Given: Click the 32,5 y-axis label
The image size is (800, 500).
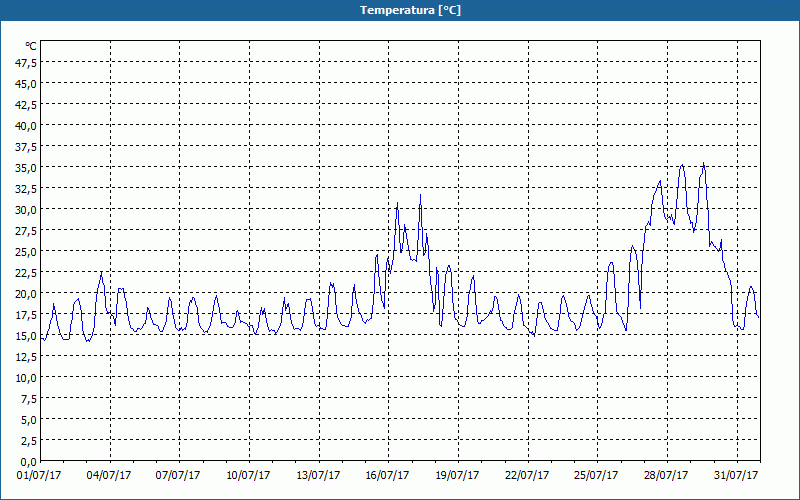Looking at the screenshot, I should coord(27,189).
